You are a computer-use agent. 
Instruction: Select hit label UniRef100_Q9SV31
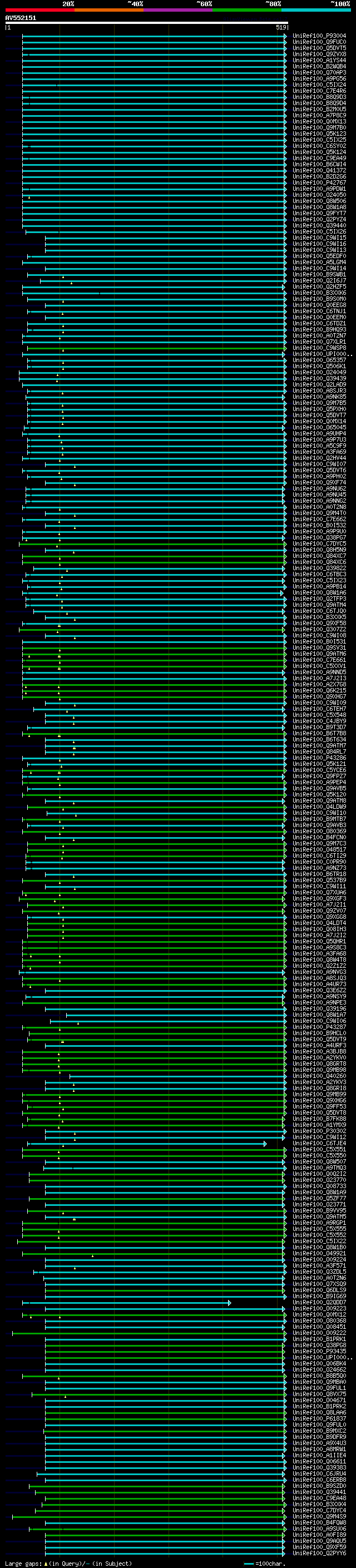click(319, 647)
